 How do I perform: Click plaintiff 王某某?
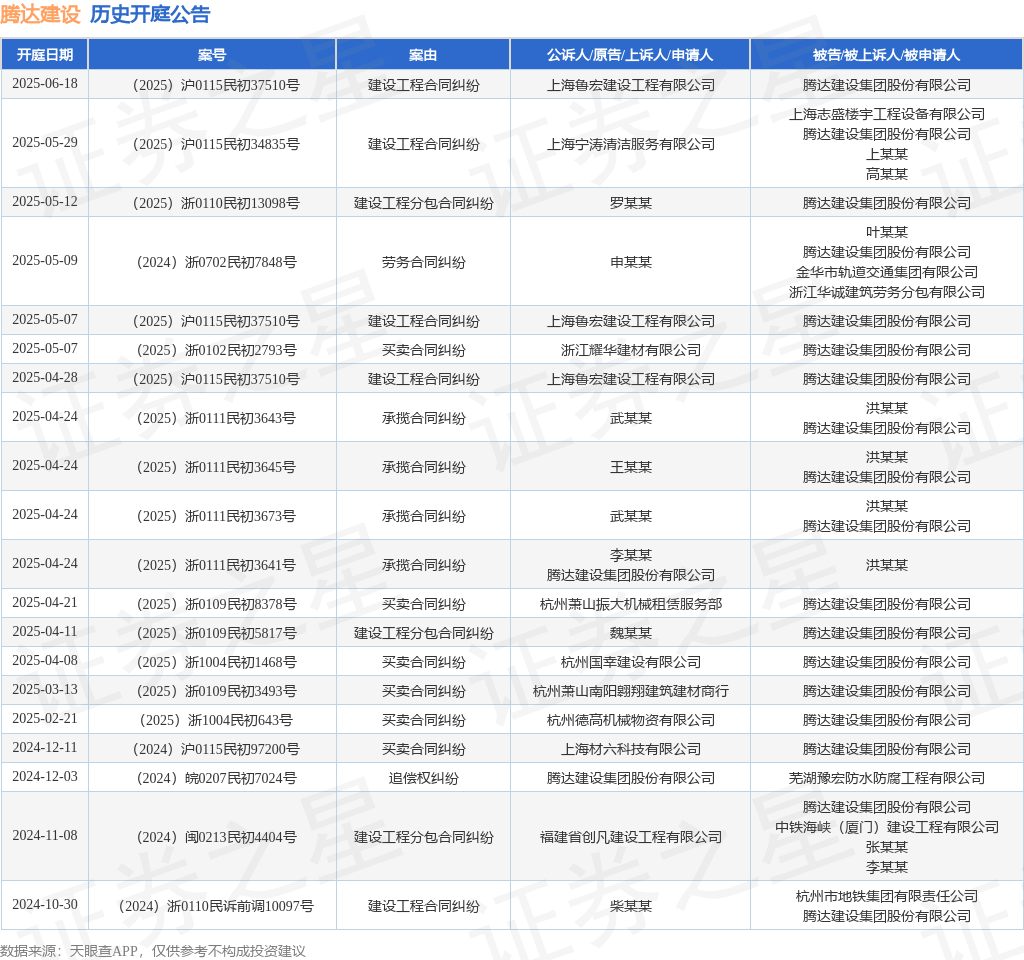point(631,467)
